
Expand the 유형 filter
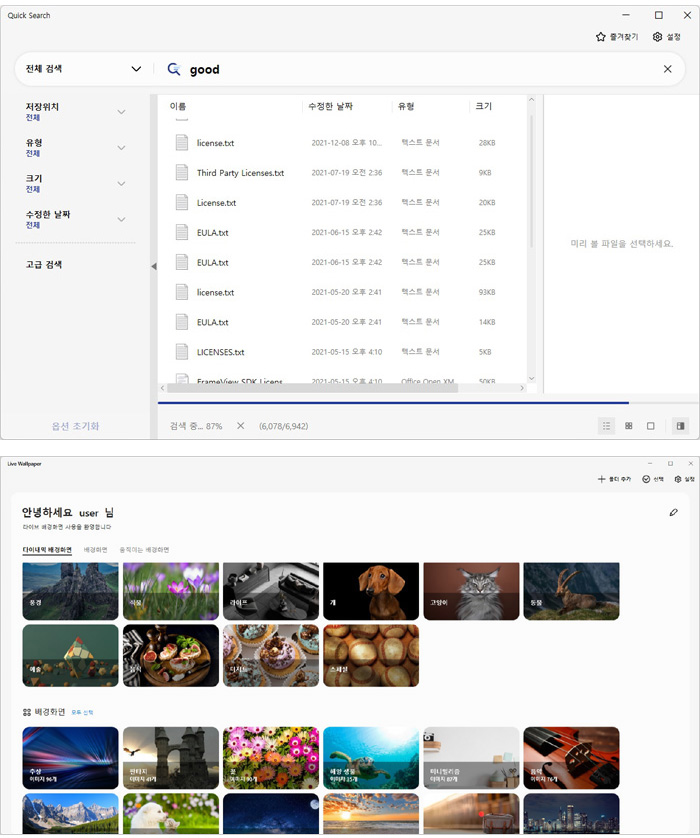(x=75, y=148)
